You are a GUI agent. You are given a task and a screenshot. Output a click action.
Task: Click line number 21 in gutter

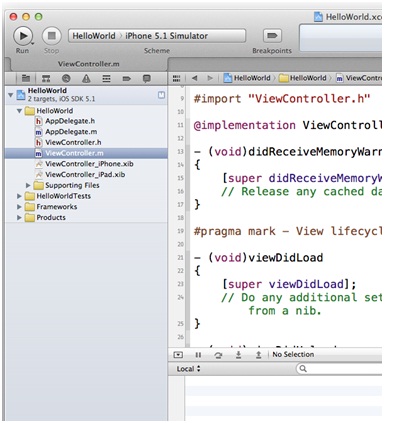tap(180, 258)
